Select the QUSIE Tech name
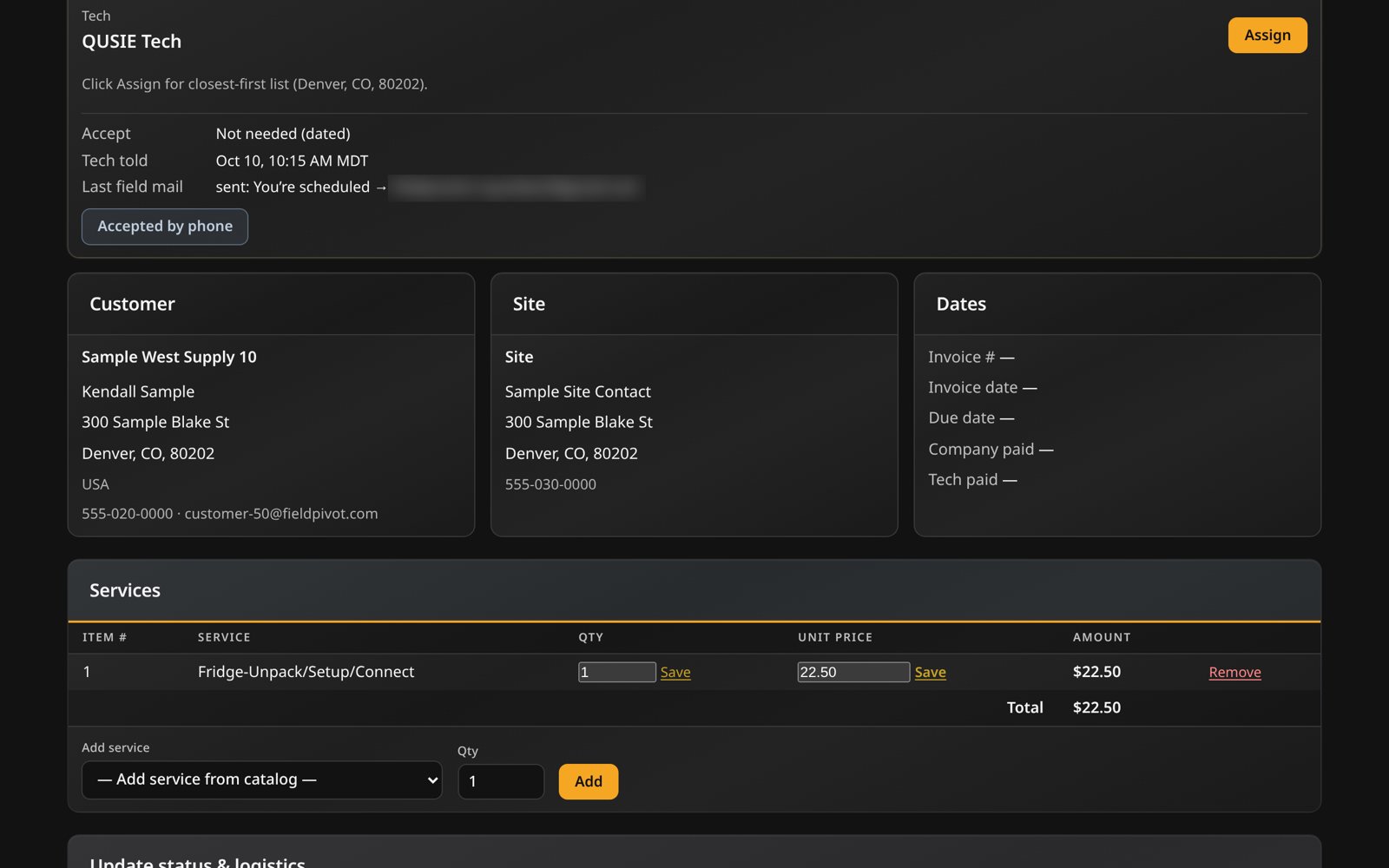The height and width of the screenshot is (868, 1389). 132,42
